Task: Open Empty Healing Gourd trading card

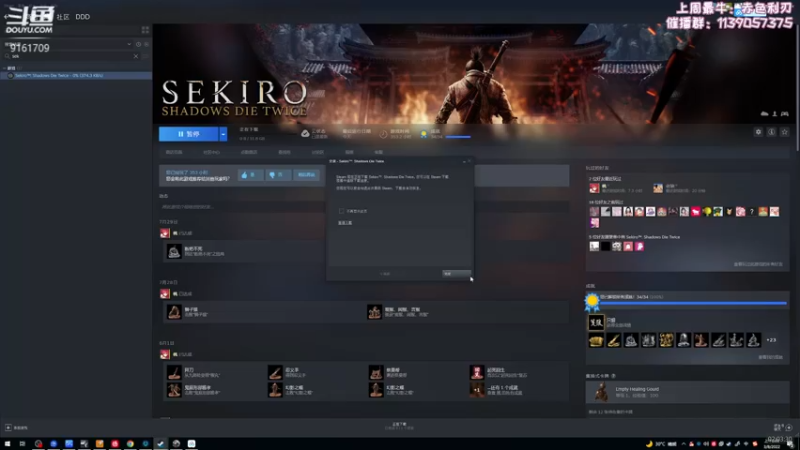Action: point(687,392)
